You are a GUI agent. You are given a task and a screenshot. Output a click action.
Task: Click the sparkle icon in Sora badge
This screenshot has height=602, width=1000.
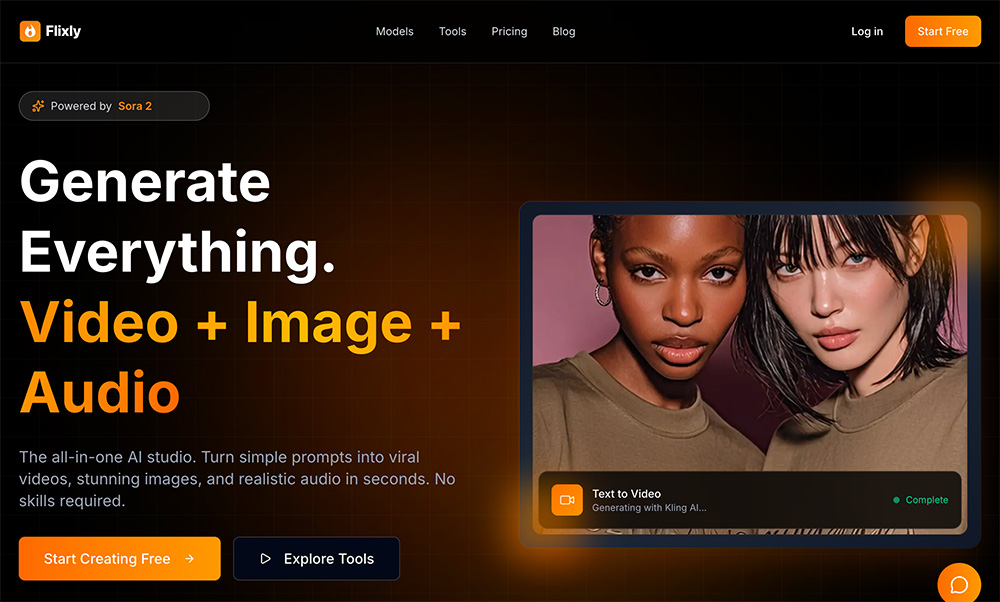tap(38, 106)
